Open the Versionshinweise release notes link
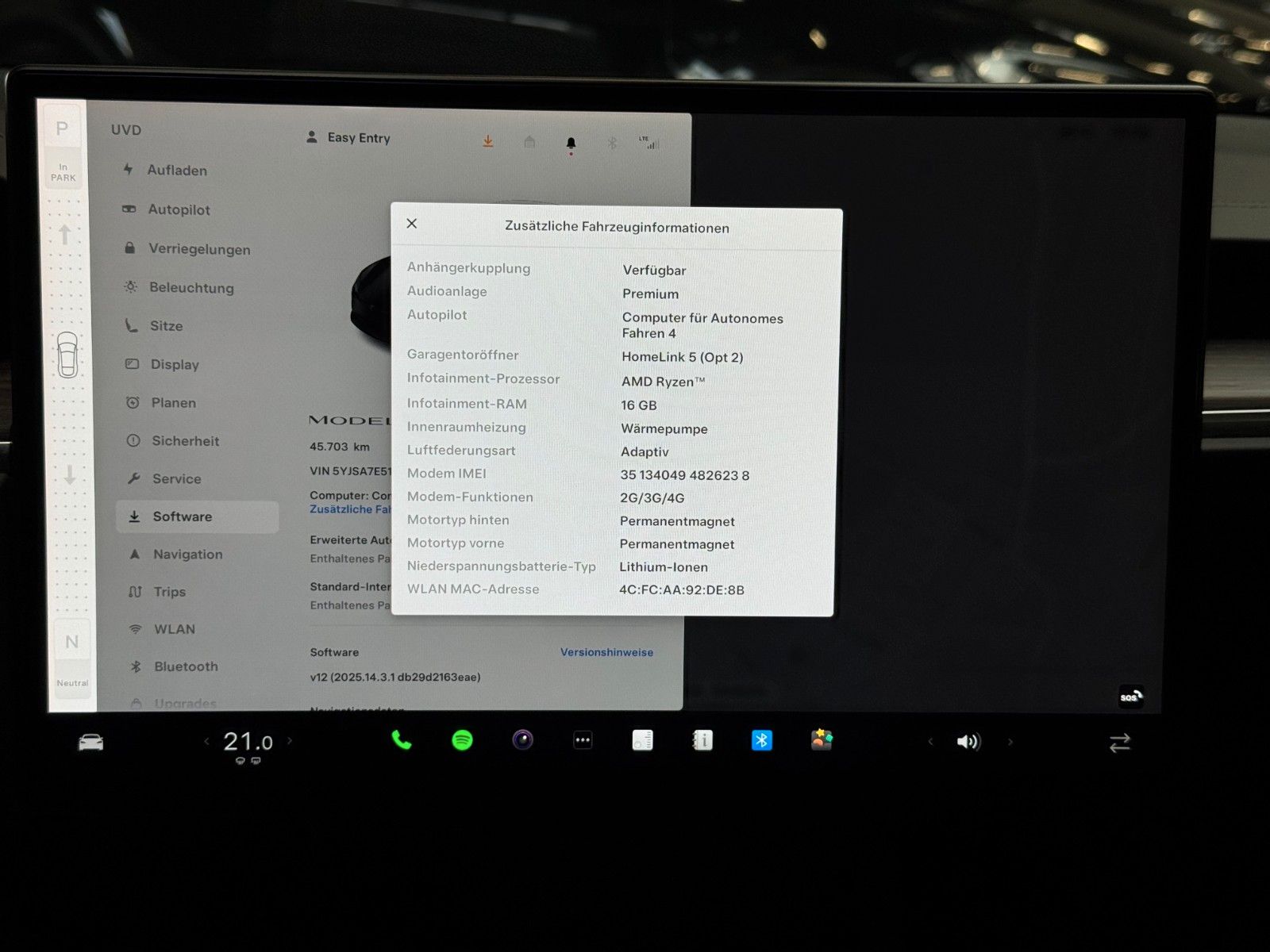The image size is (1270, 952). click(x=606, y=652)
